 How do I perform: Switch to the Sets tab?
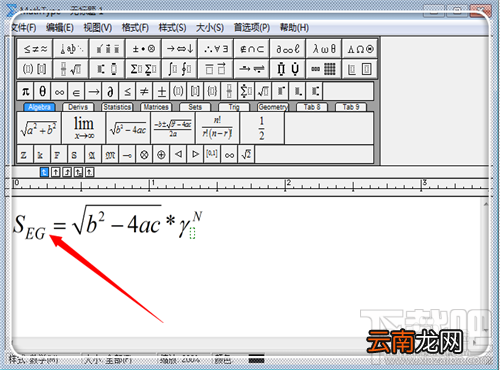click(195, 107)
